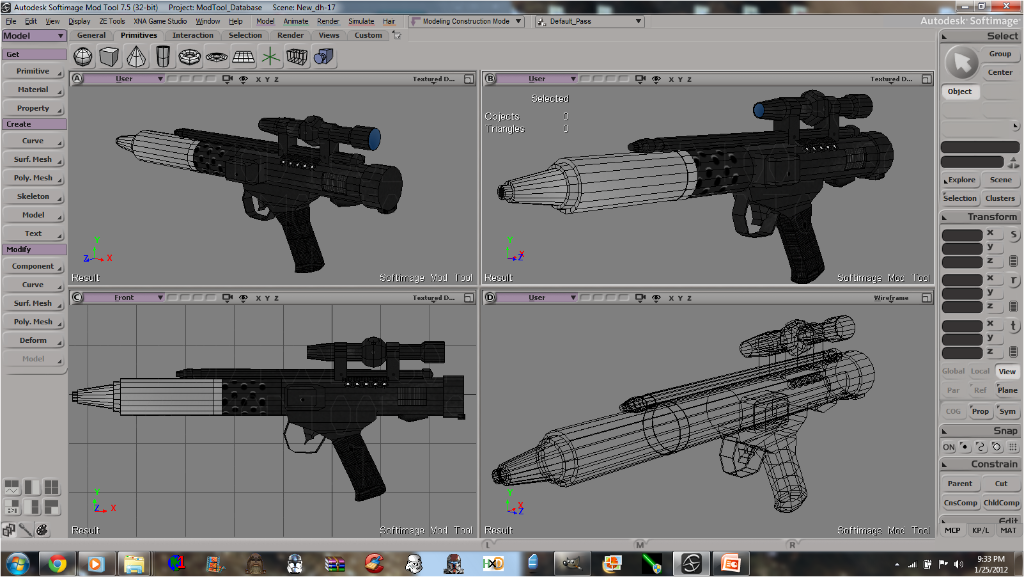Open Google Chrome from the taskbar
The image size is (1024, 577).
point(57,563)
